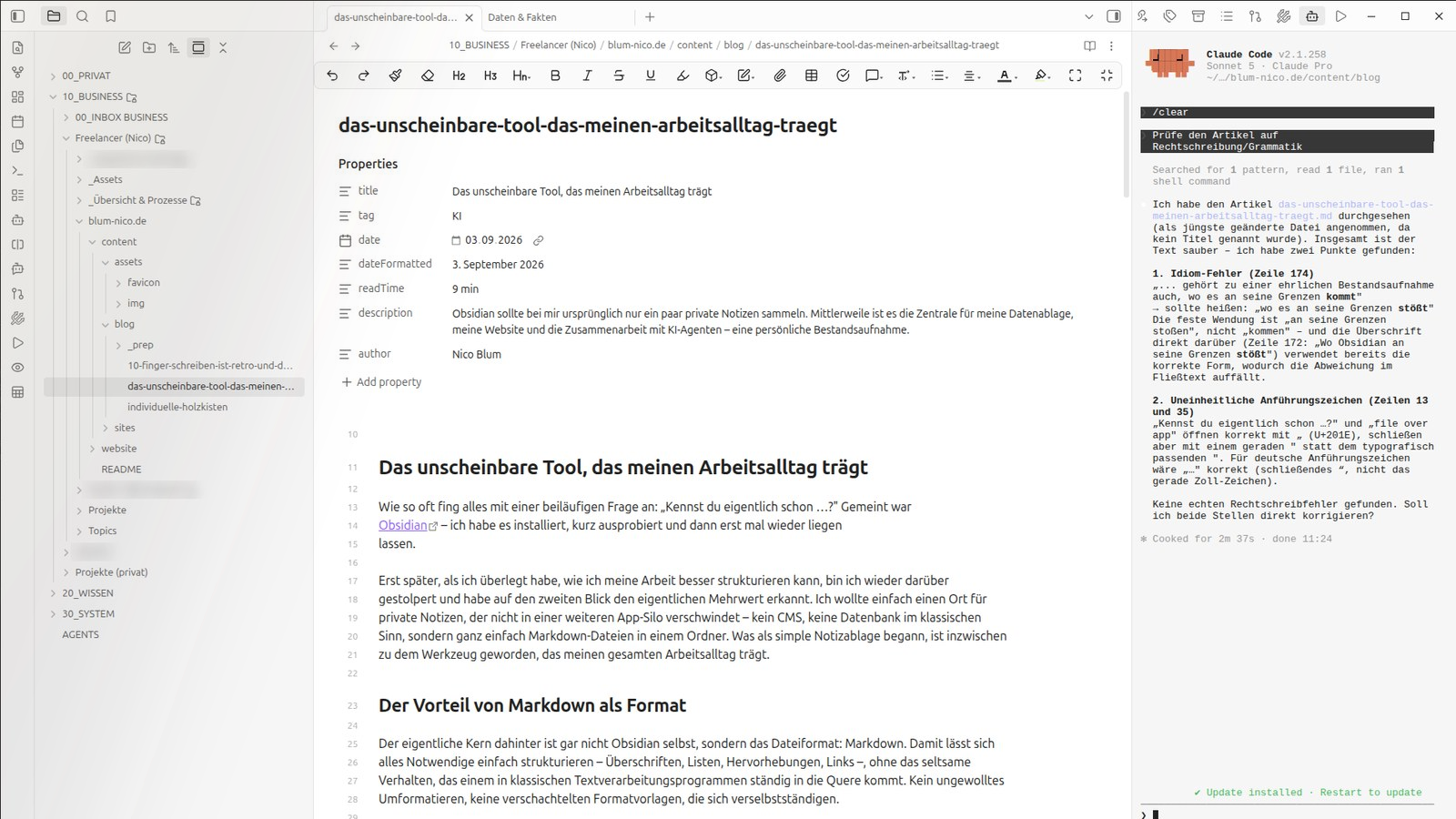Click the undo arrow in the toolbar

coord(332,76)
